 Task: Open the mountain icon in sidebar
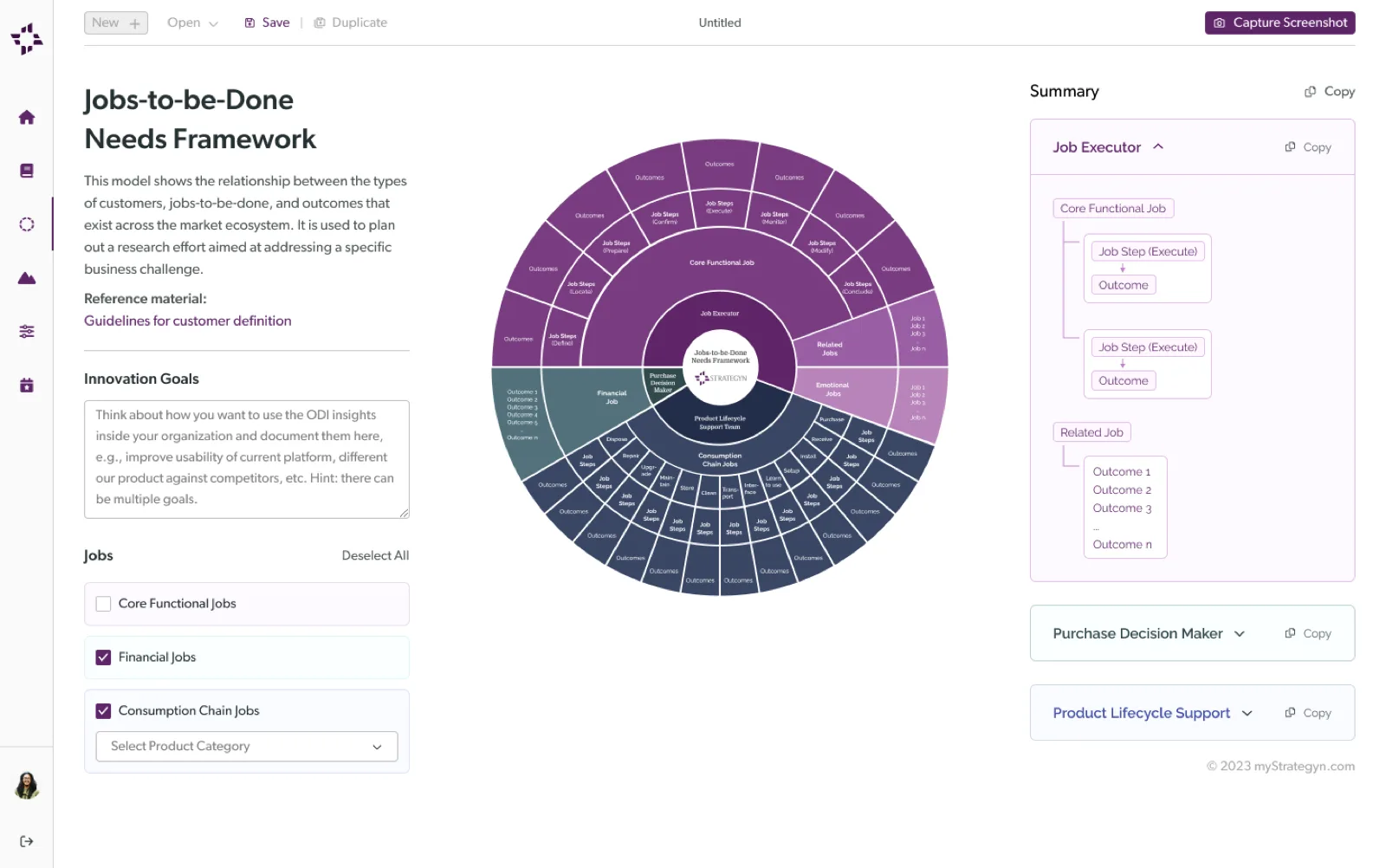click(x=27, y=278)
